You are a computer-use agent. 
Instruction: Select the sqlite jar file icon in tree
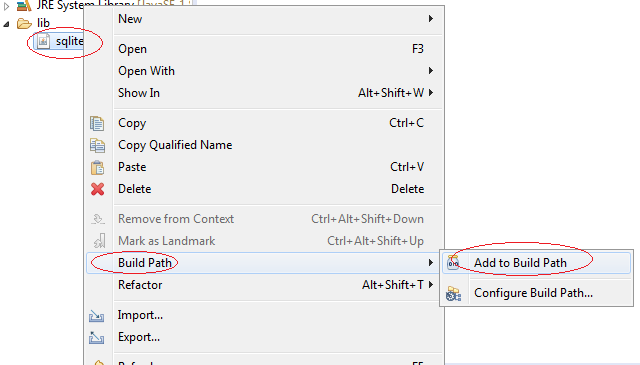(x=43, y=41)
